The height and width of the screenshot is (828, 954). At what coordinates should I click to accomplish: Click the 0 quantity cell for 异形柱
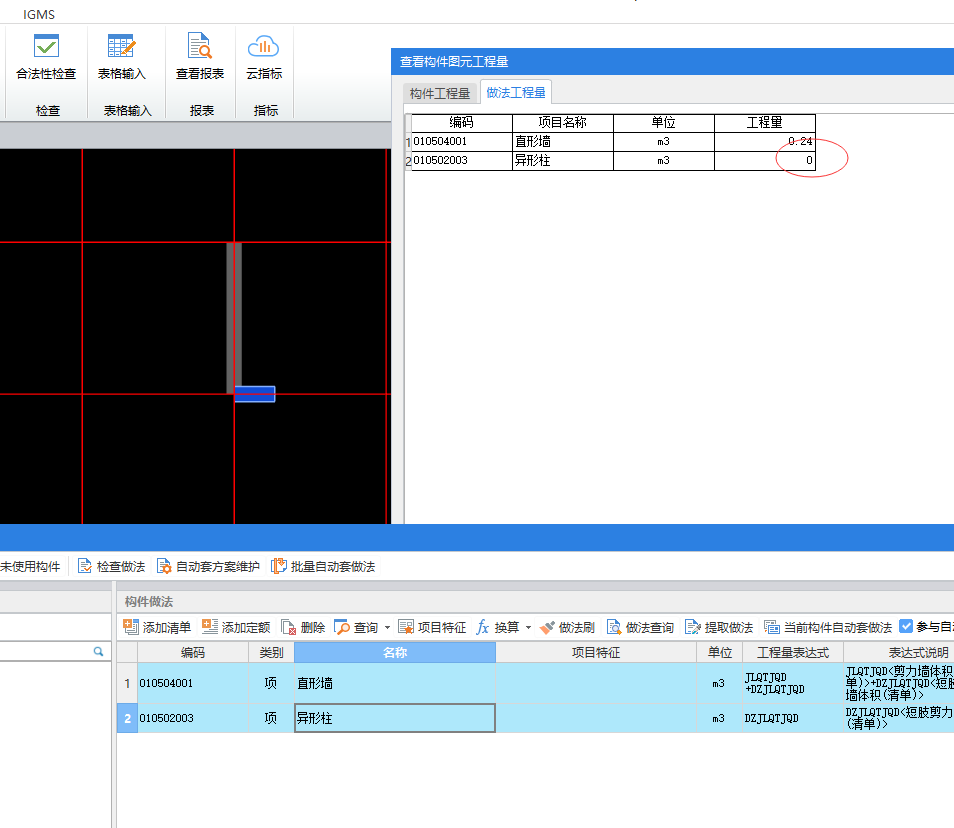click(x=765, y=160)
